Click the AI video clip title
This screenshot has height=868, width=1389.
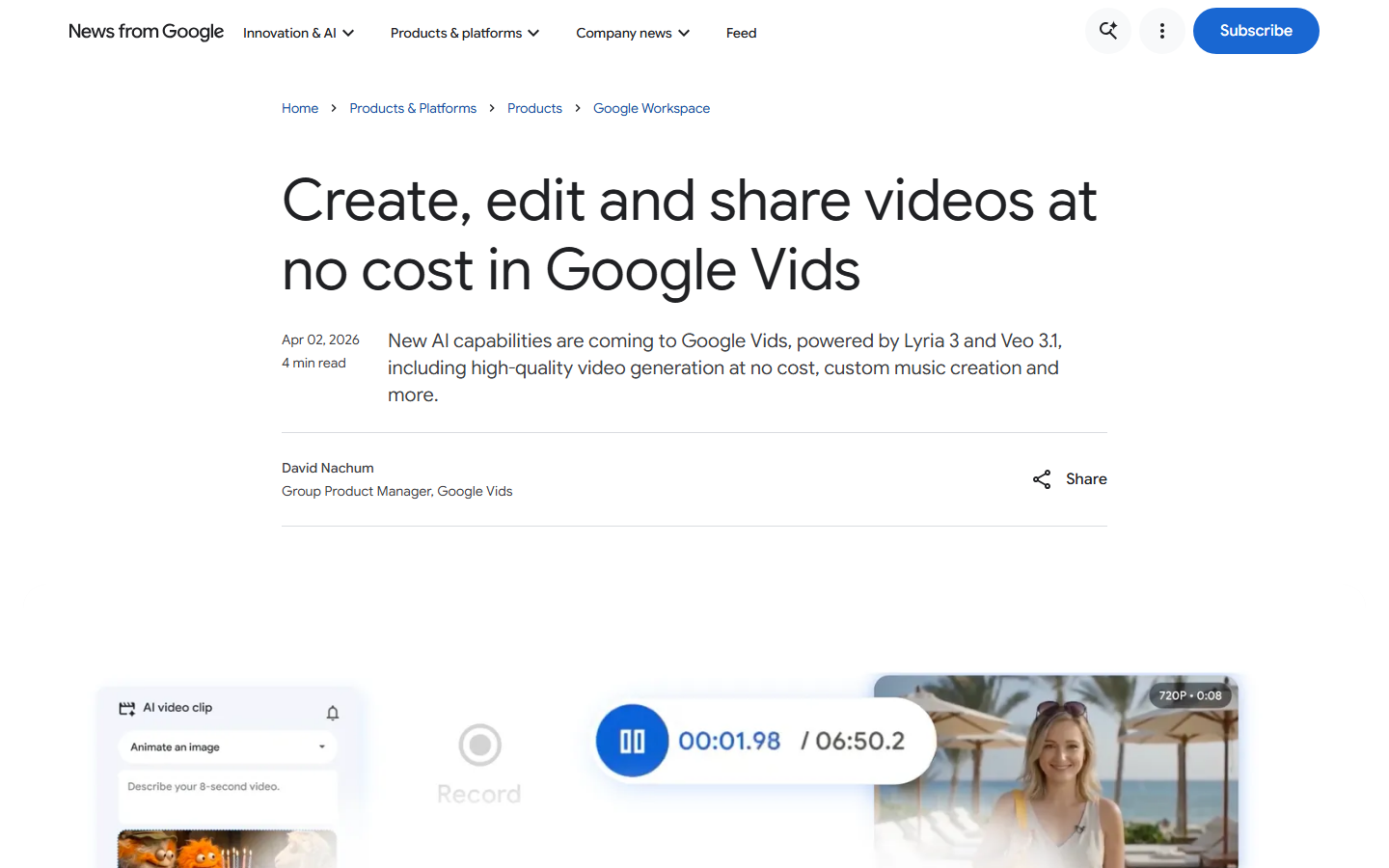[x=177, y=708]
